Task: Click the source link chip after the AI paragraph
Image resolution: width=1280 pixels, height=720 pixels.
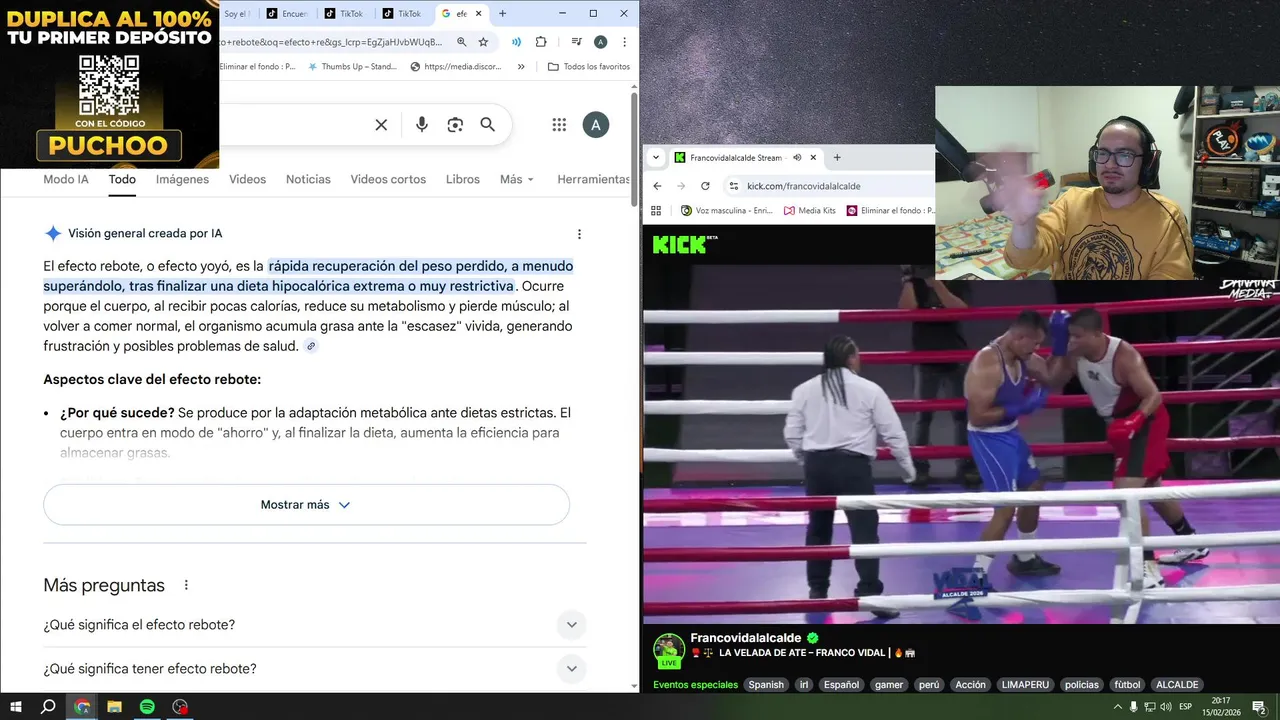Action: [x=311, y=346]
